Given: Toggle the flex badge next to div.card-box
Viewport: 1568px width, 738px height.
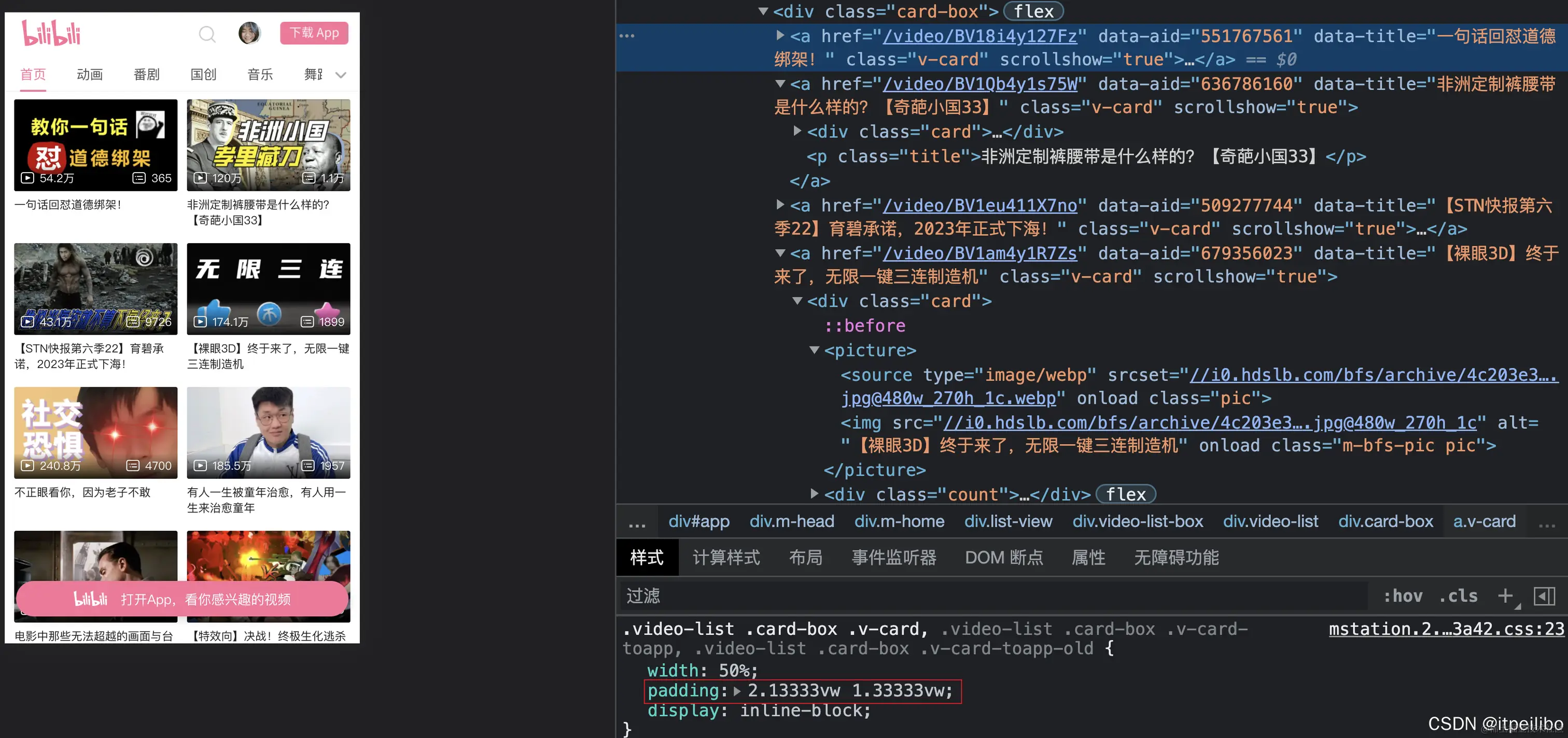Looking at the screenshot, I should (1033, 11).
